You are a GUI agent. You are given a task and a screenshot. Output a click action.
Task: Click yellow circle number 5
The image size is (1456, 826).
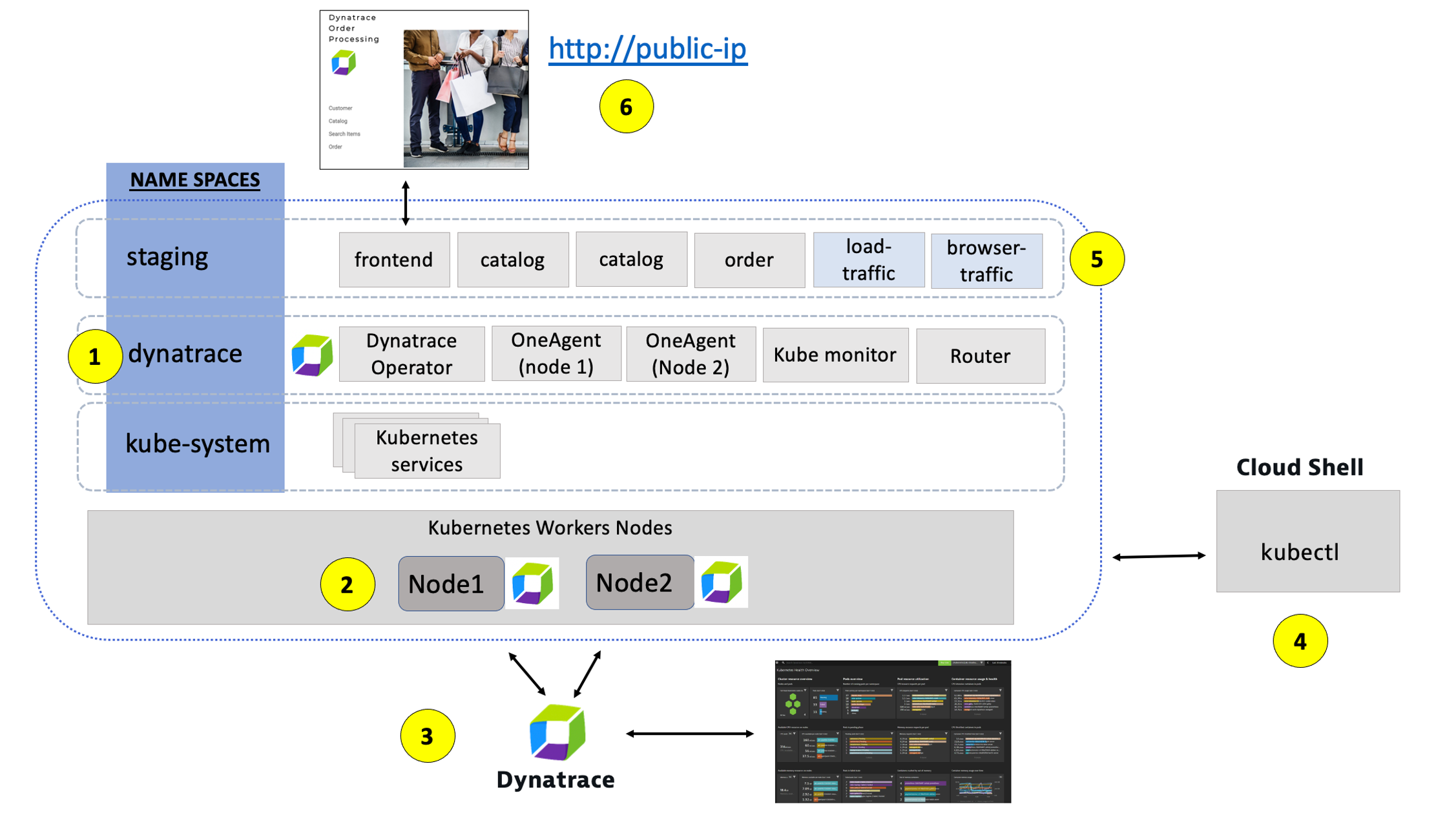1096,259
